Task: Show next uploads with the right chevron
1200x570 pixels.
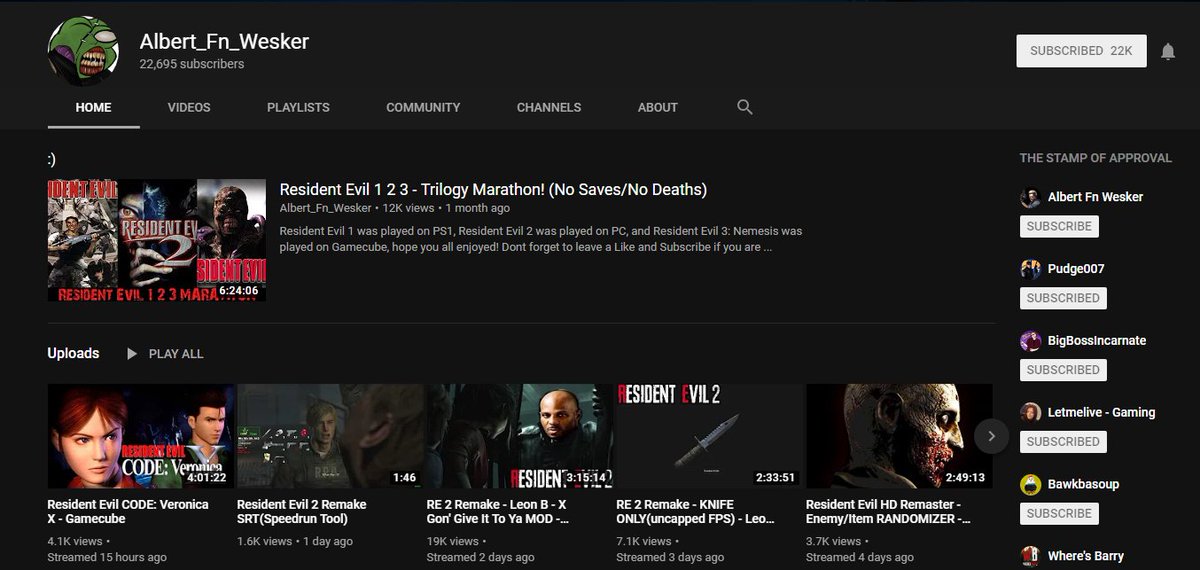Action: (991, 436)
